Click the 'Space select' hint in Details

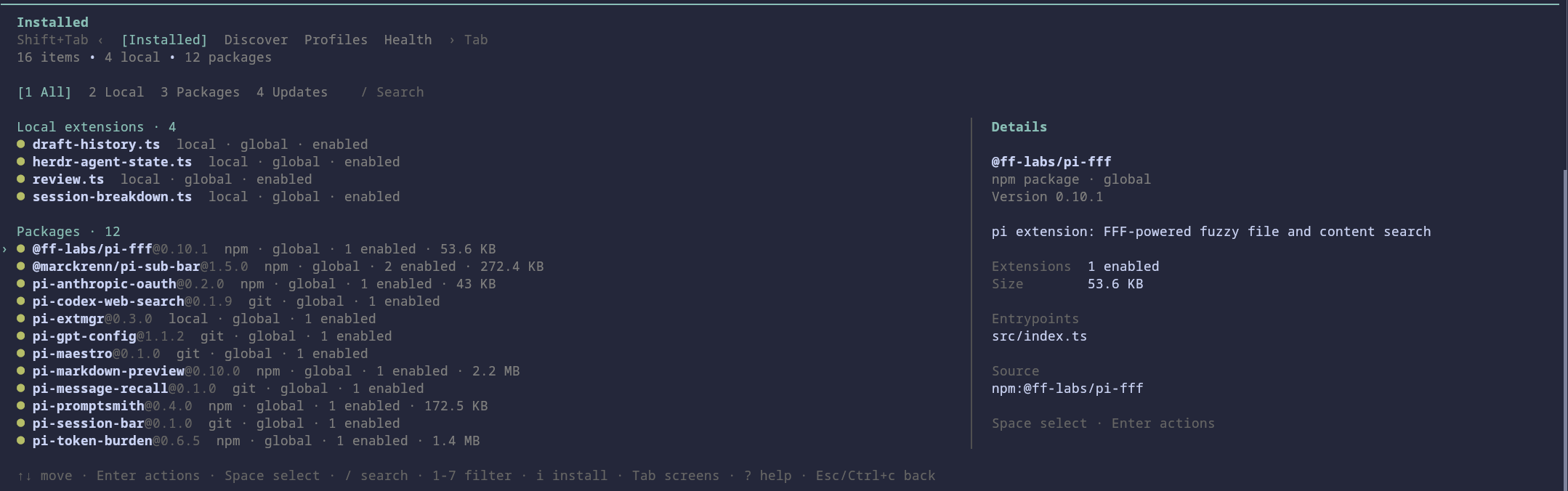click(1039, 423)
